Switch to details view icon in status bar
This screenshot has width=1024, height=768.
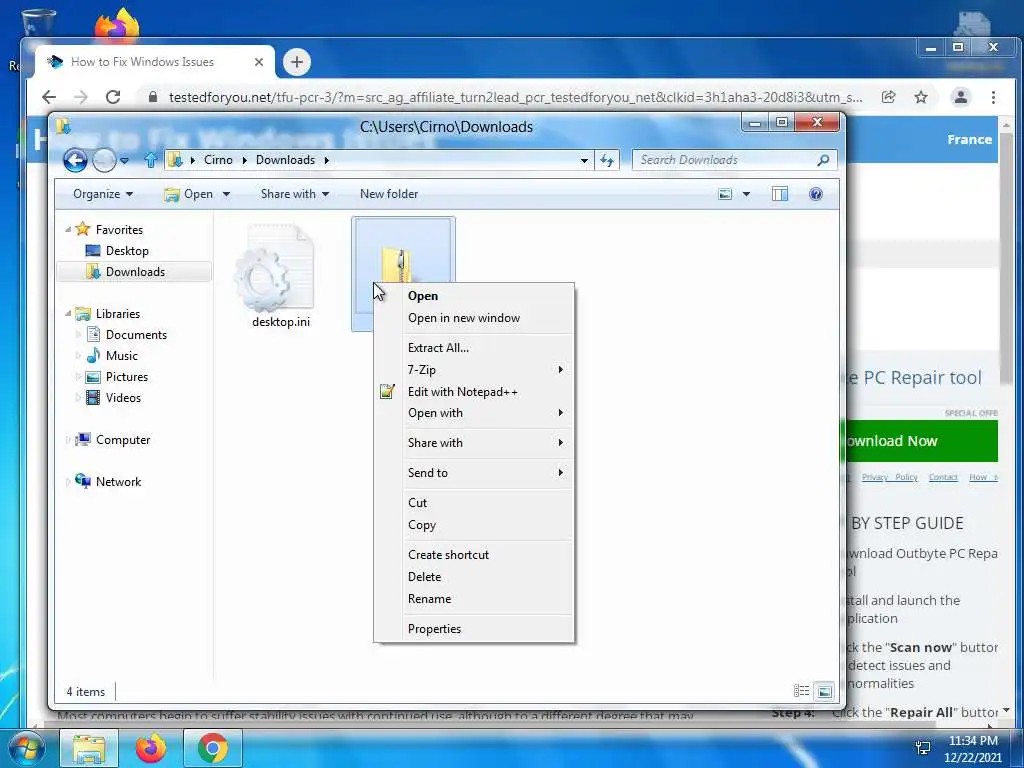click(801, 691)
